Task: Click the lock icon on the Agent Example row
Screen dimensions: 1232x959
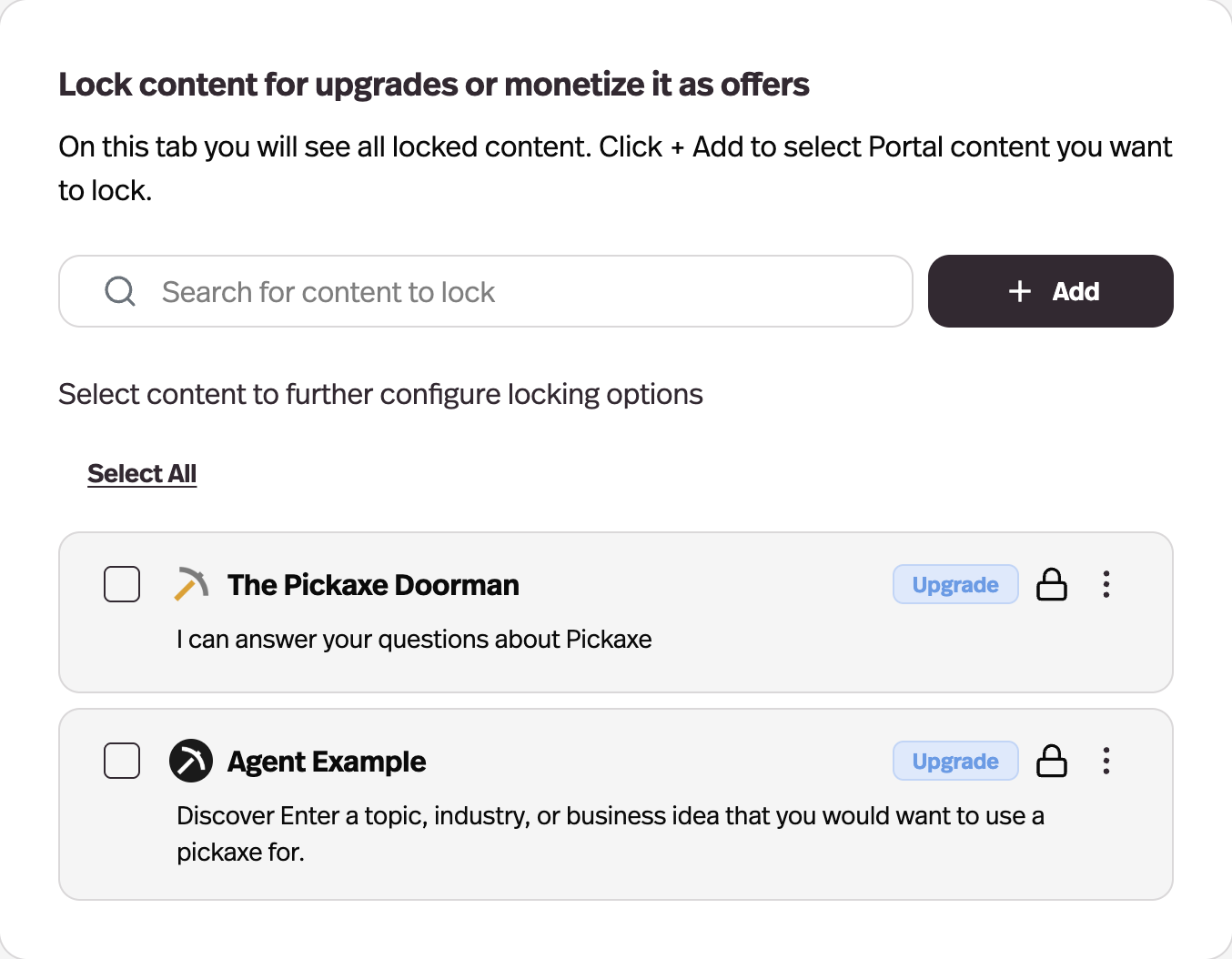Action: 1052,761
